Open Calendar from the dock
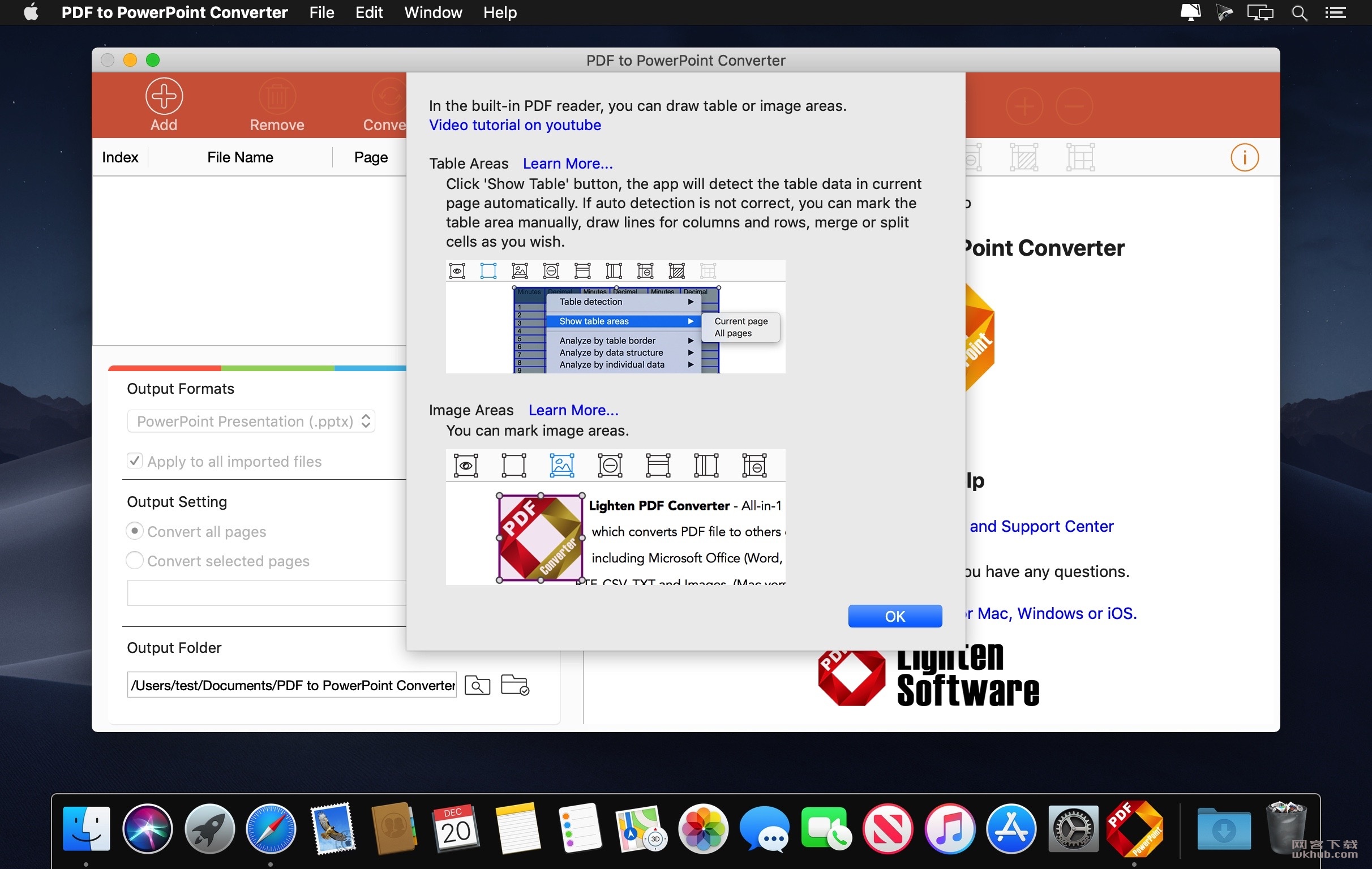1372x869 pixels. [x=455, y=829]
